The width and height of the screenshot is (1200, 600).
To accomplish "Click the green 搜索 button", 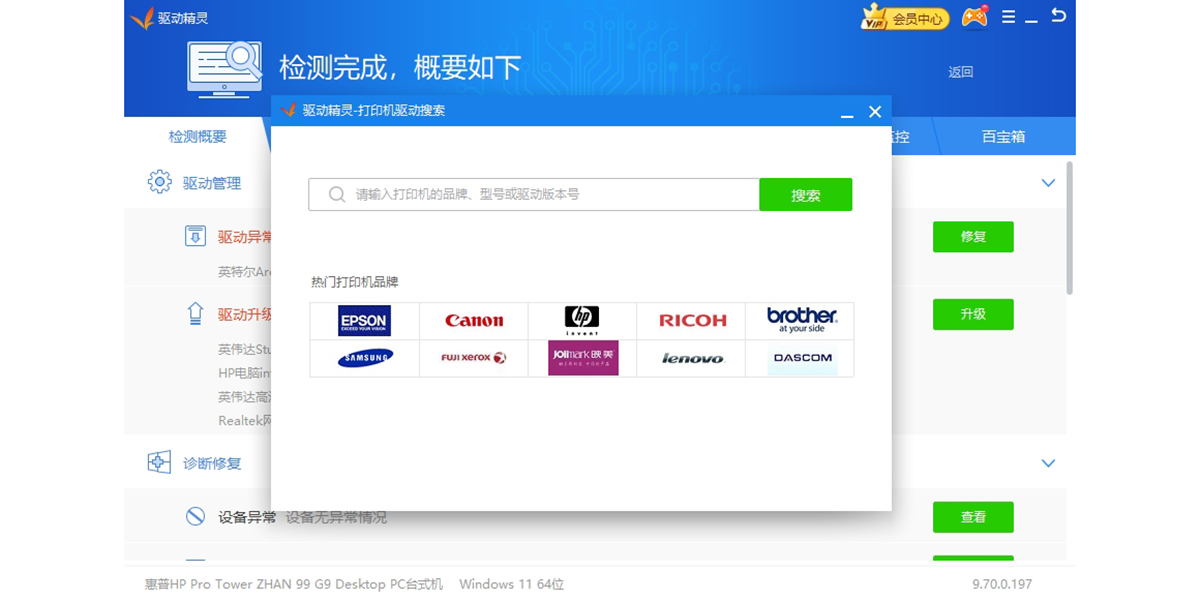I will tap(806, 195).
